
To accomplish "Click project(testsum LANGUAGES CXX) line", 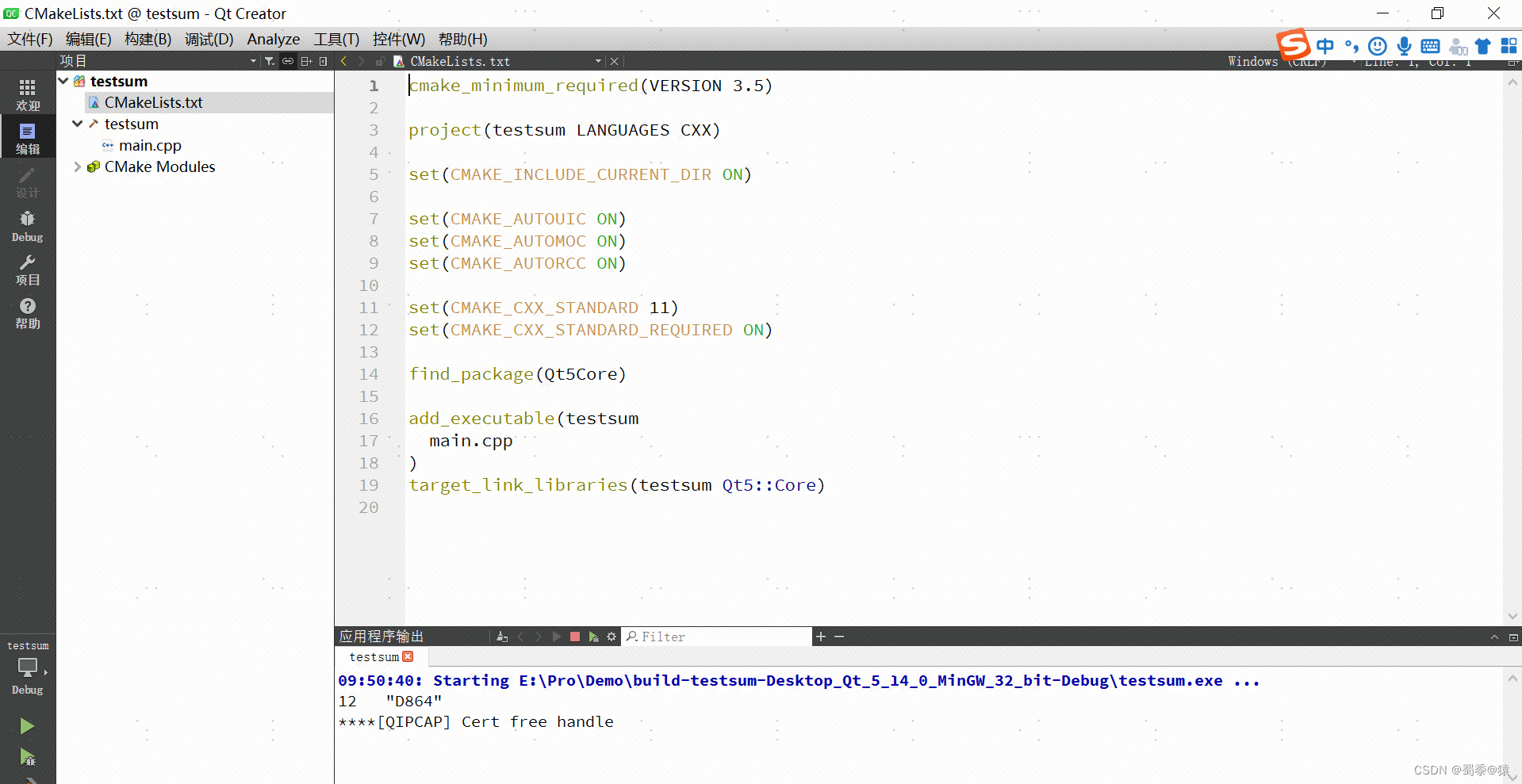I will click(x=564, y=130).
